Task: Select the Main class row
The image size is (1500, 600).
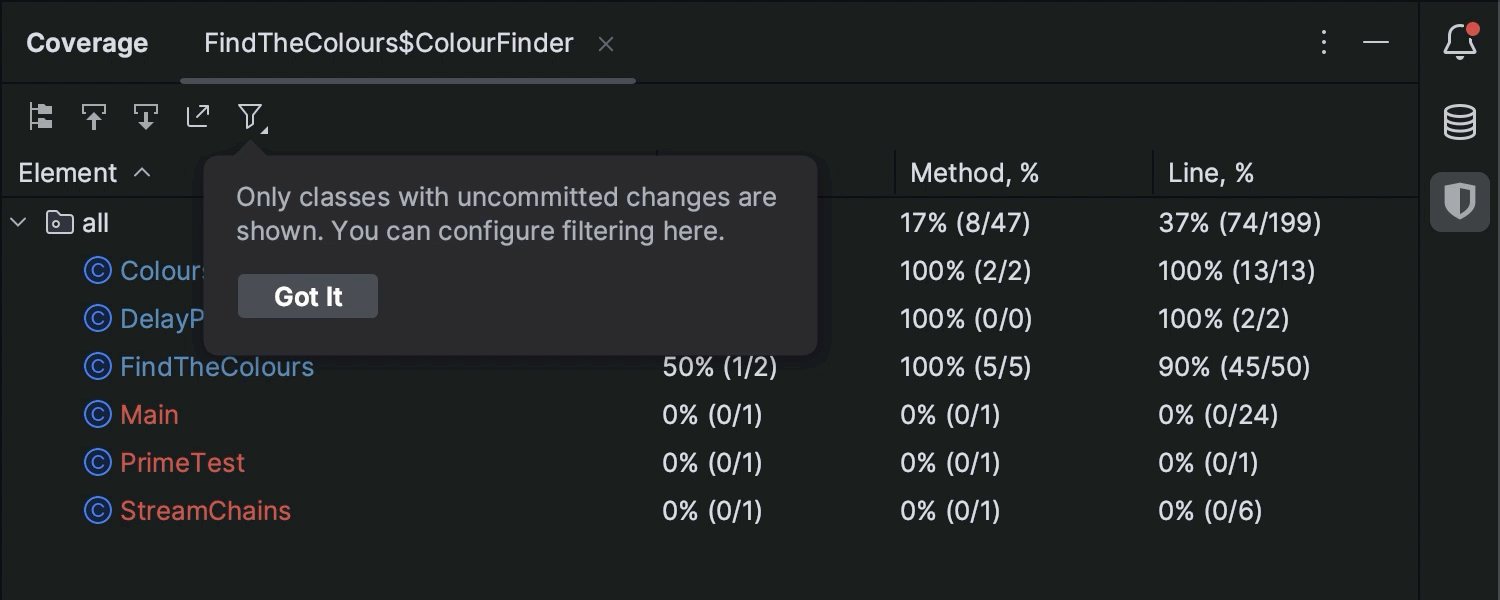Action: [149, 415]
